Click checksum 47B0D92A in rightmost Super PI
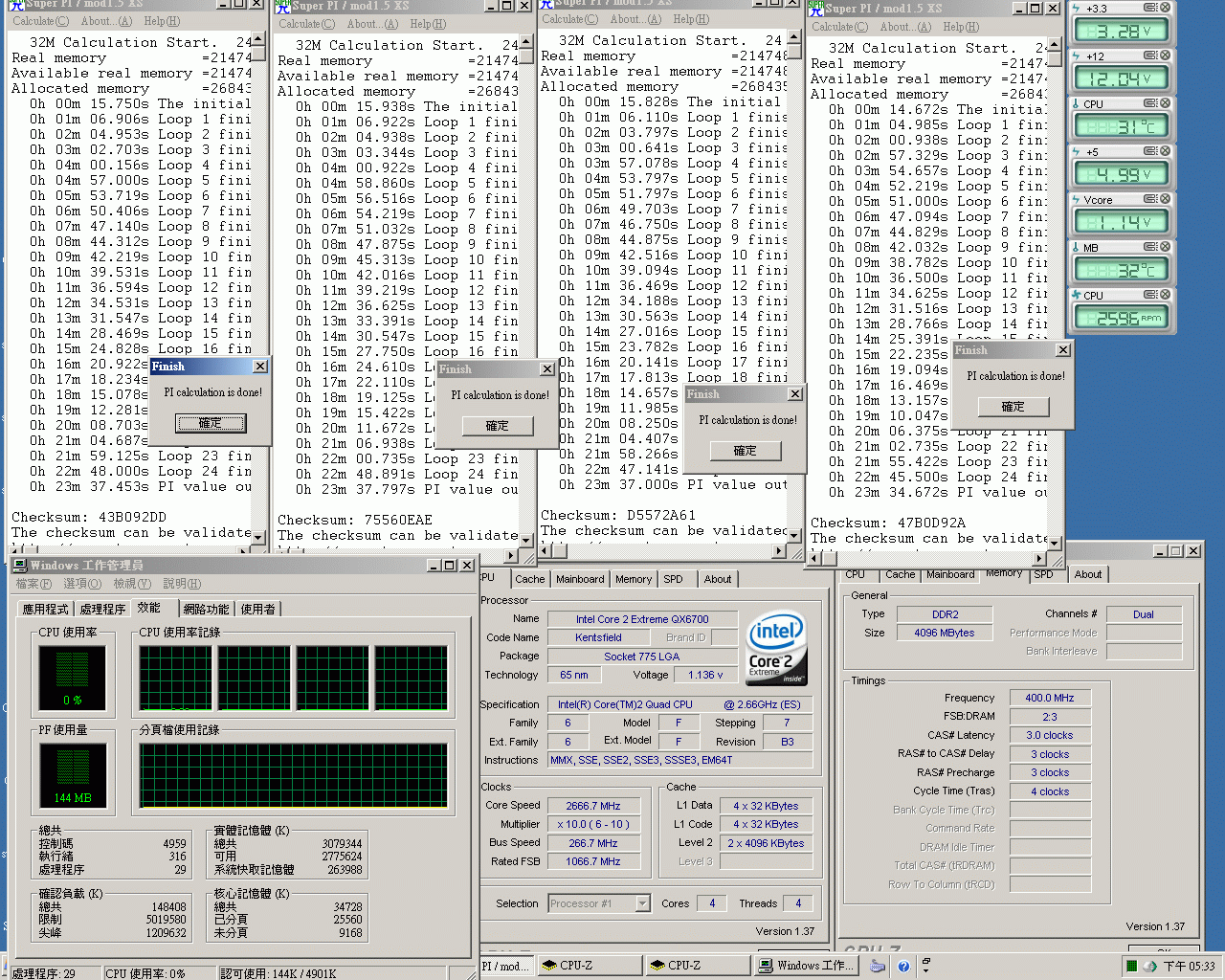This screenshot has width=1225, height=980. (x=932, y=523)
